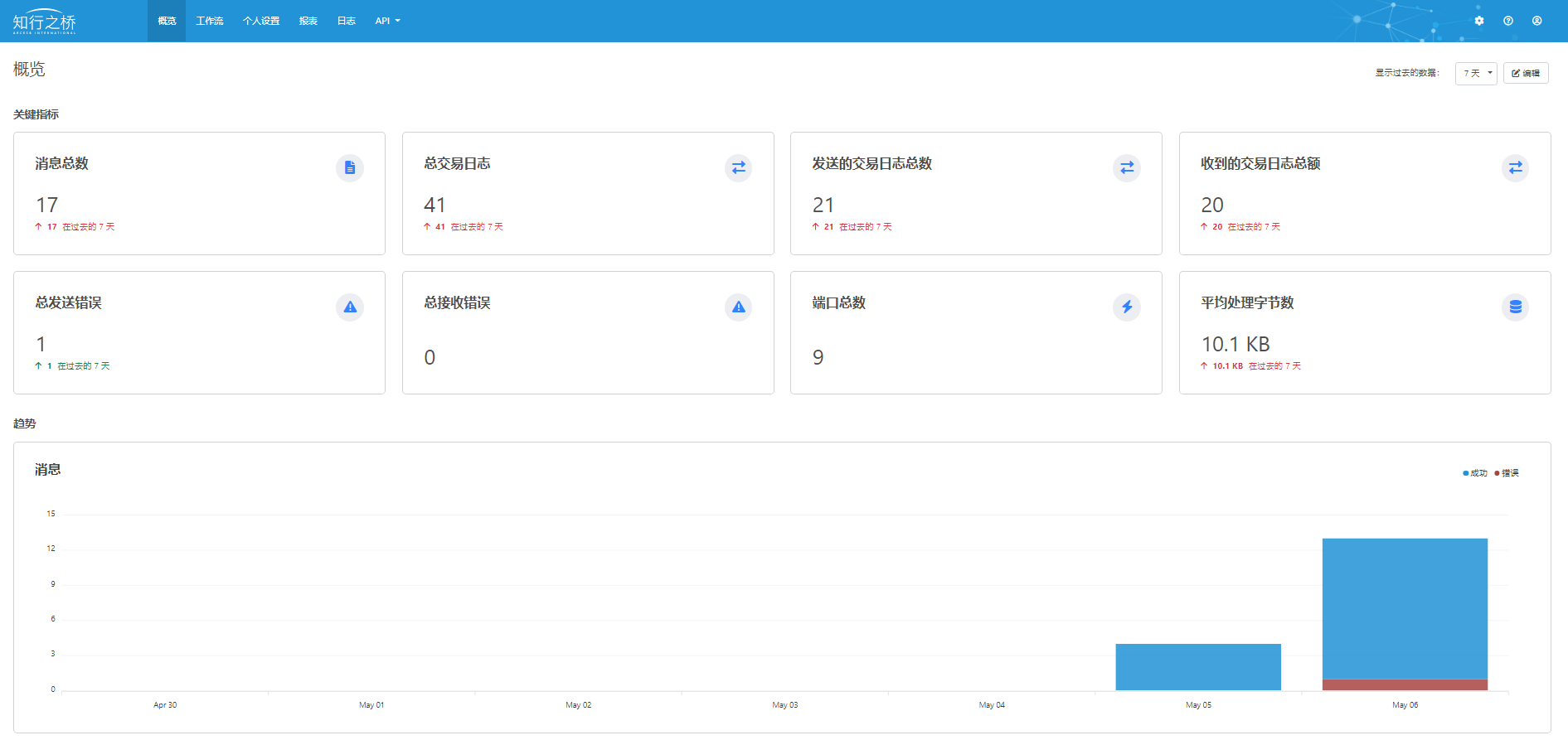The width and height of the screenshot is (1568, 740).
Task: Click the 总接收错误 value 0
Action: point(430,357)
